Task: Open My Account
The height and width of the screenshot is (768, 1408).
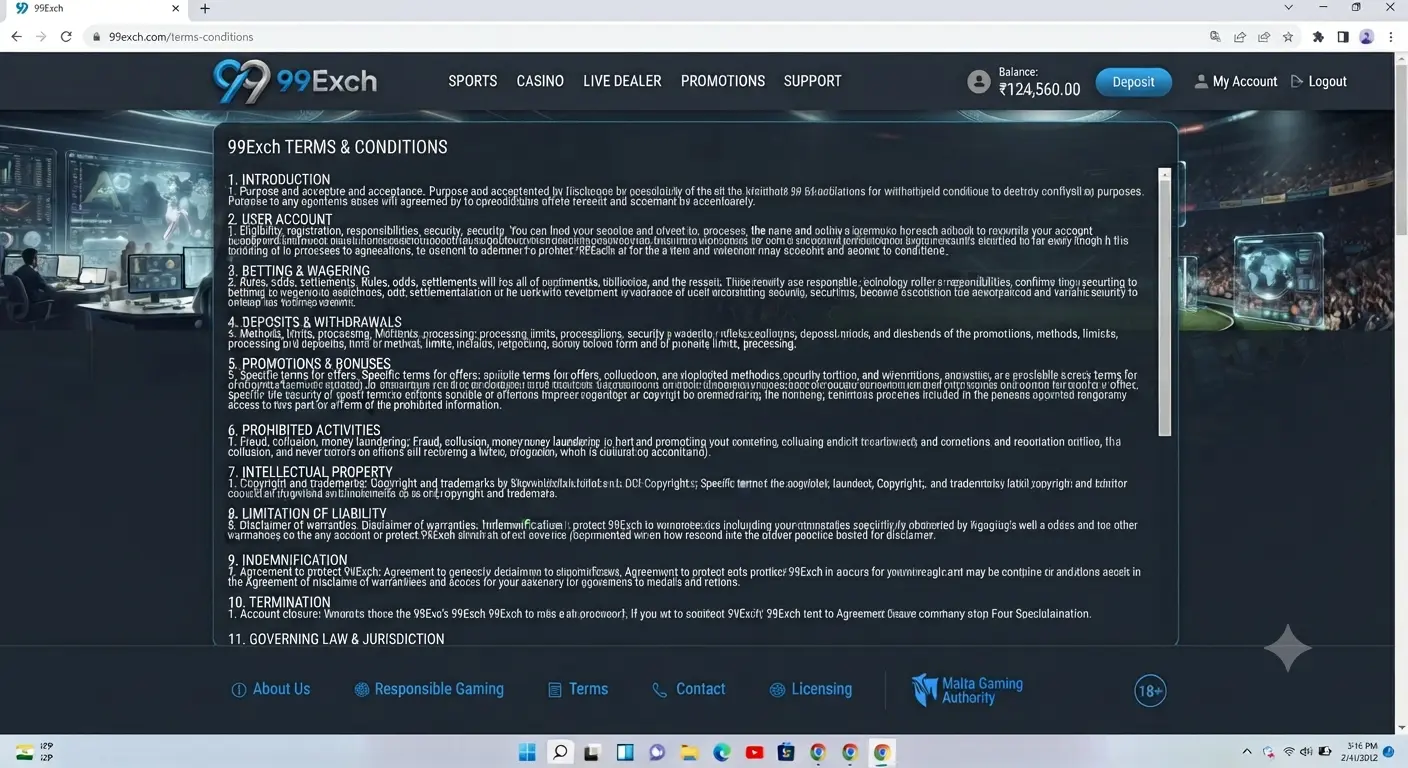Action: click(x=1236, y=82)
